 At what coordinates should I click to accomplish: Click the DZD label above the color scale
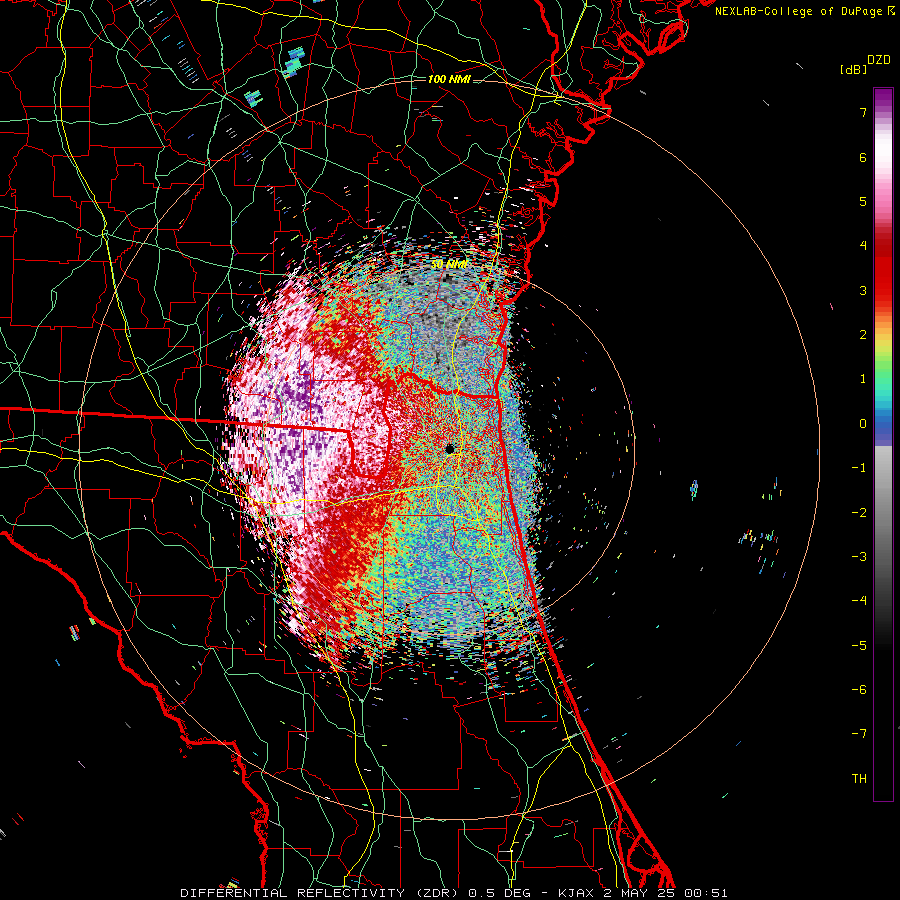(x=879, y=60)
